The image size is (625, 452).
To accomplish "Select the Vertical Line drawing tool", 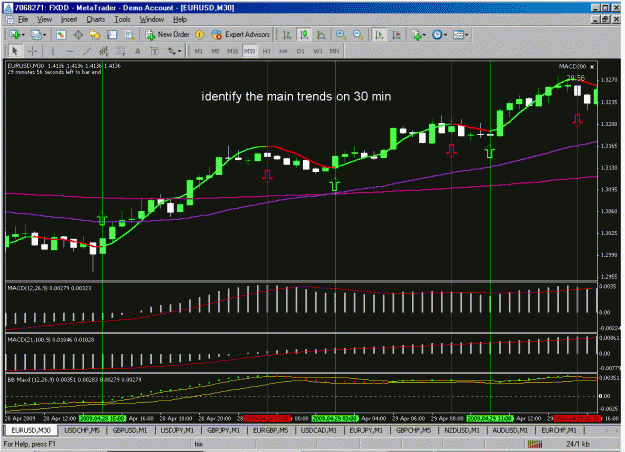I will pos(53,51).
